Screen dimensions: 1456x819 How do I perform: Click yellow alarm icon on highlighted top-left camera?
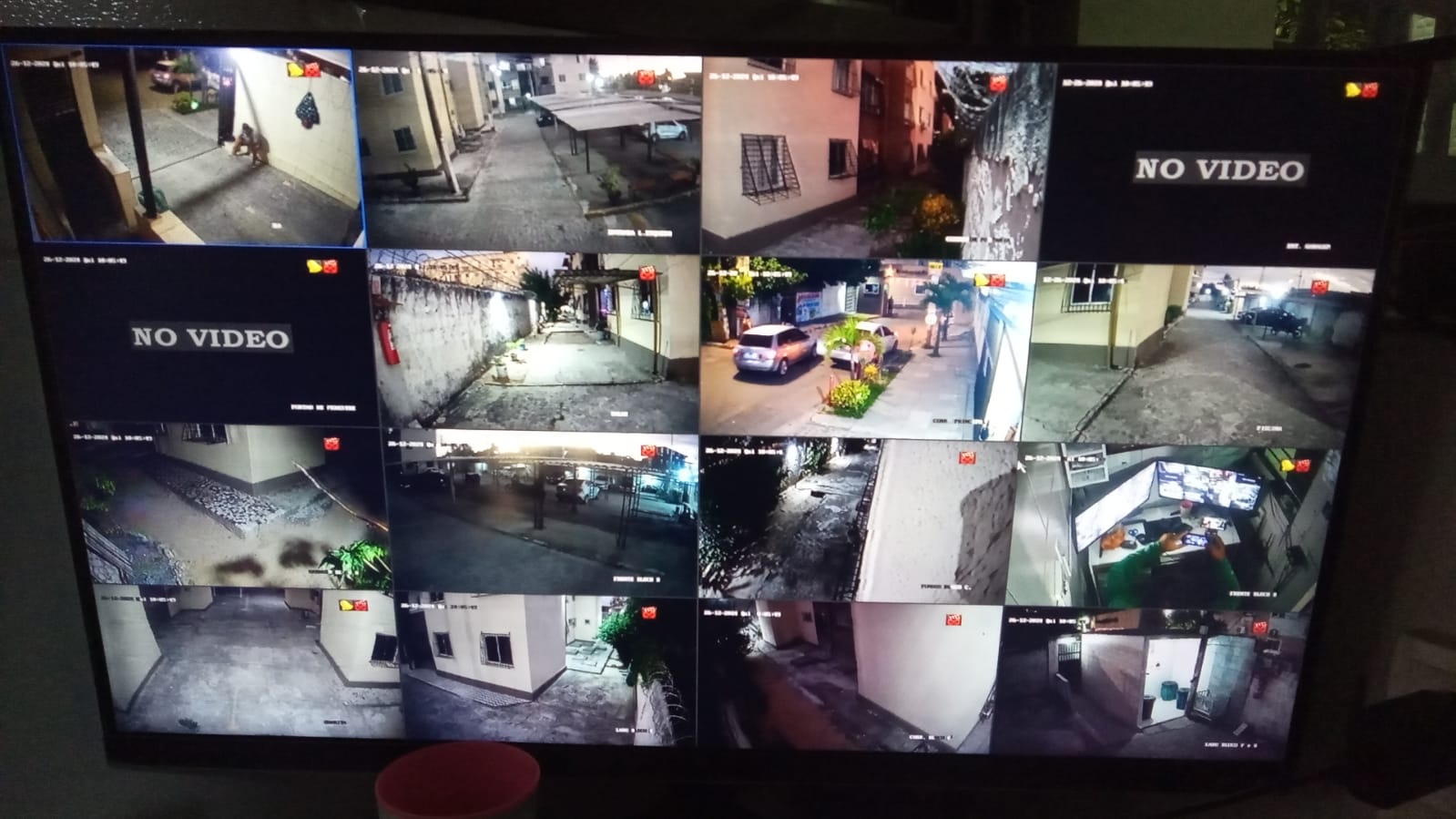(296, 69)
